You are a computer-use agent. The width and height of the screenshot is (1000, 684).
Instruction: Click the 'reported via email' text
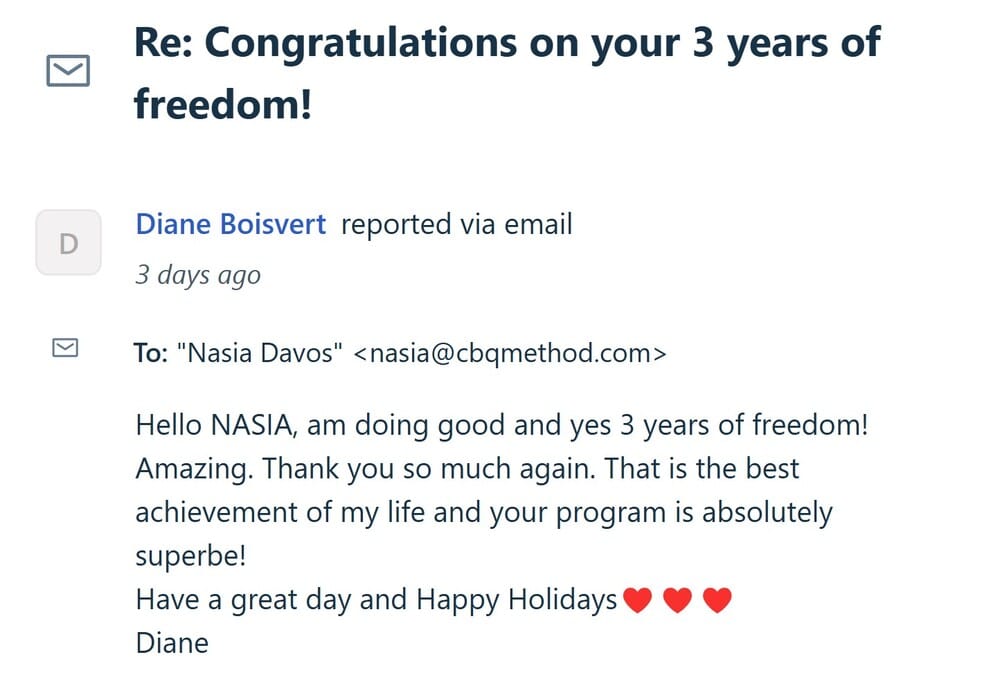pos(456,224)
